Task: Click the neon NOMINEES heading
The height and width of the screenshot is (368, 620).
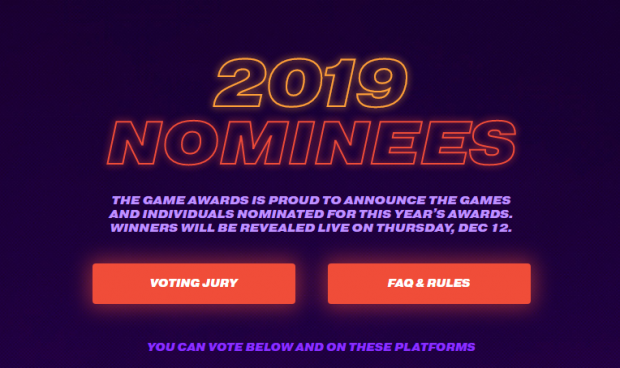Action: [311, 143]
